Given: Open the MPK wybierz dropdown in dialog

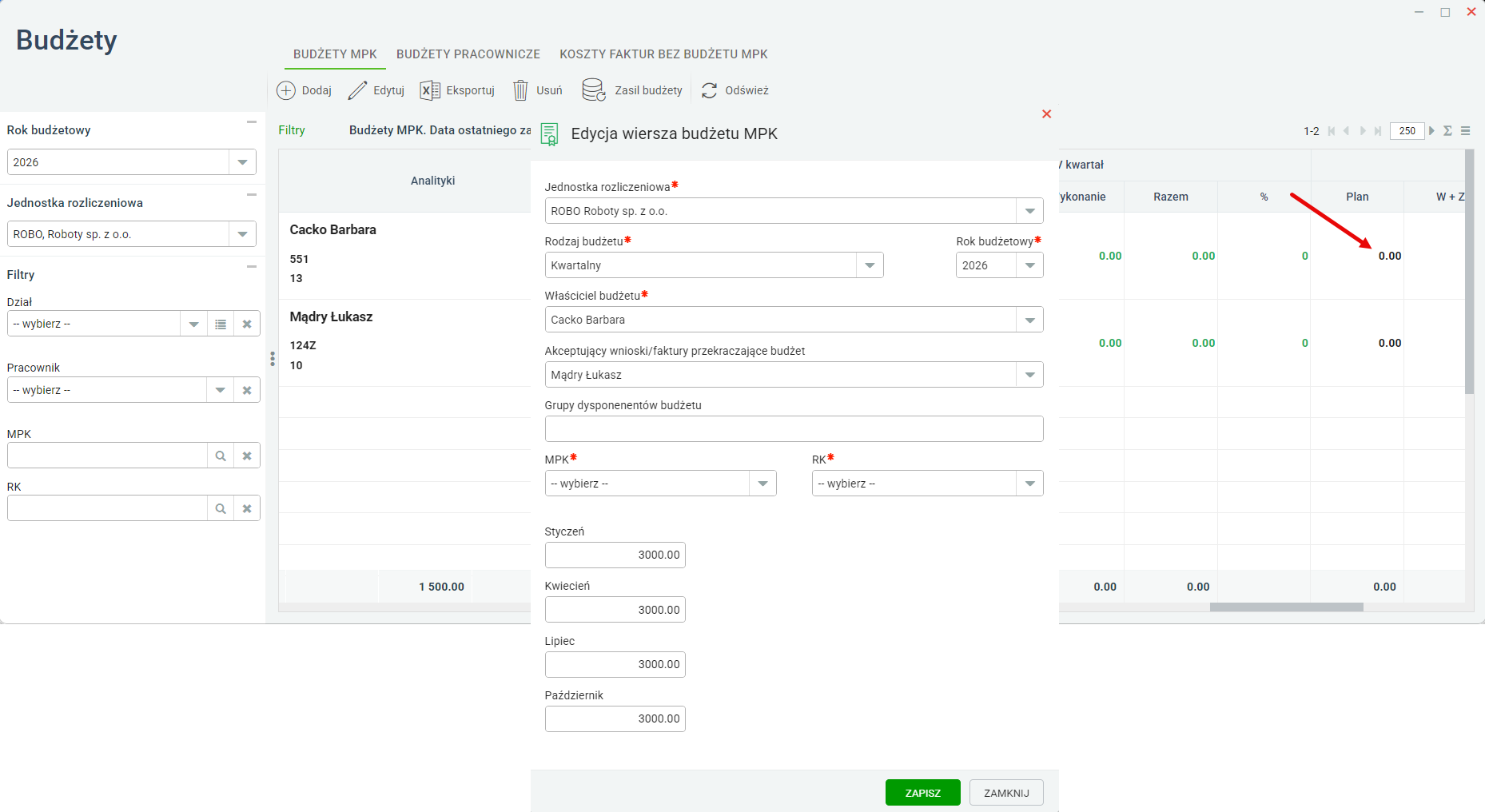Looking at the screenshot, I should (762, 484).
